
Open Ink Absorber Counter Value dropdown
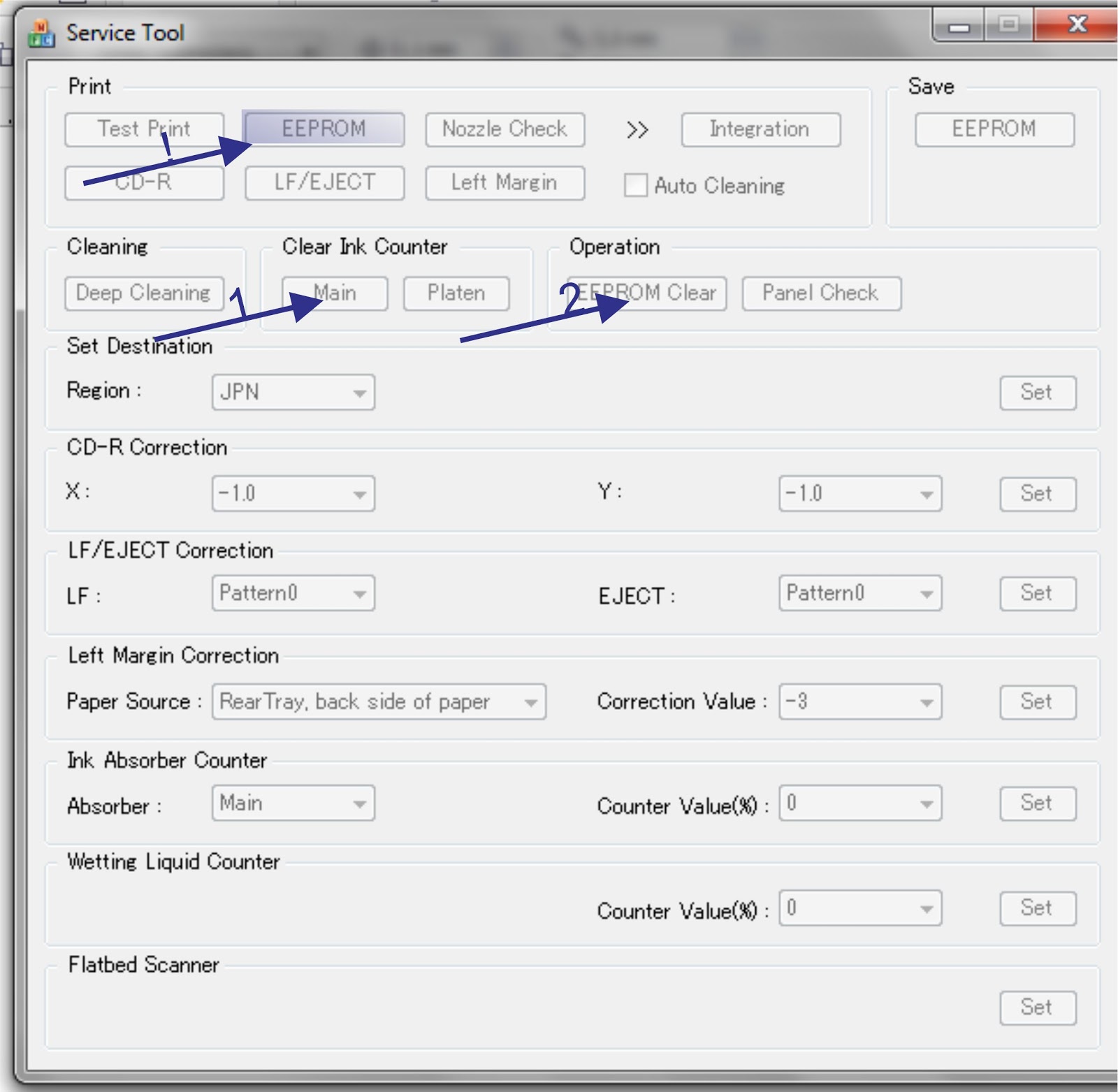pyautogui.click(x=860, y=803)
